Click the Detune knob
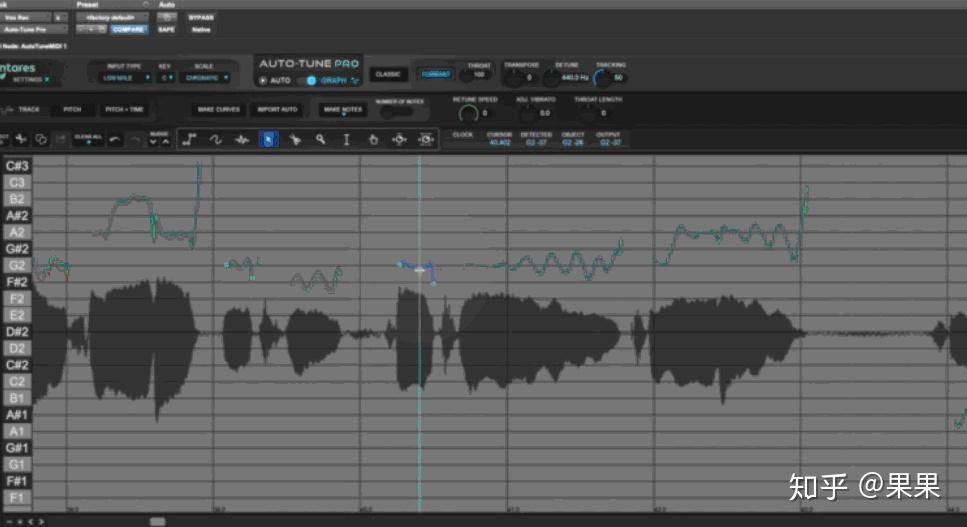The height and width of the screenshot is (527, 967). (x=551, y=78)
